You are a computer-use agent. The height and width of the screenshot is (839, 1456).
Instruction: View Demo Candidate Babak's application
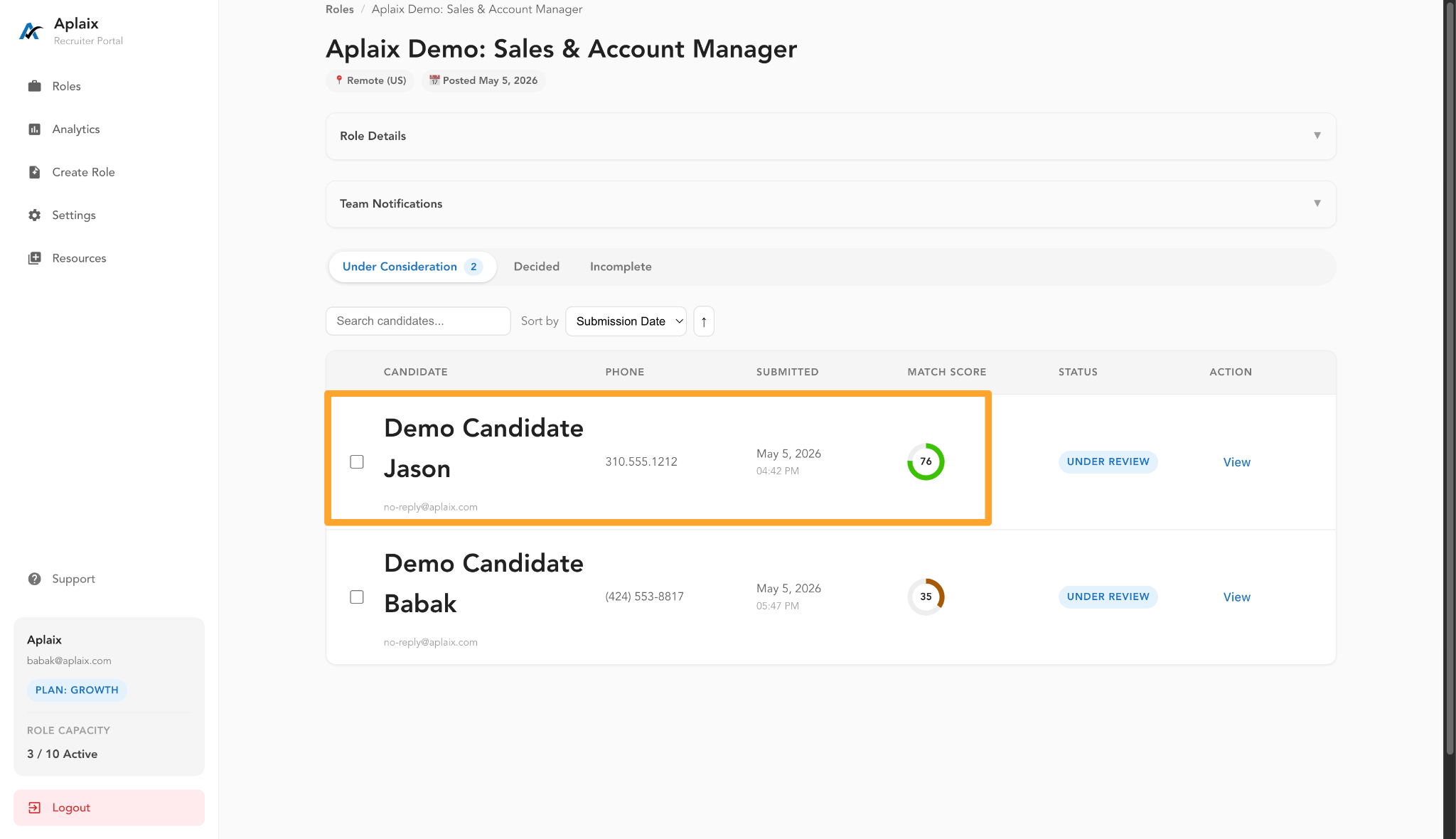pyautogui.click(x=1236, y=597)
